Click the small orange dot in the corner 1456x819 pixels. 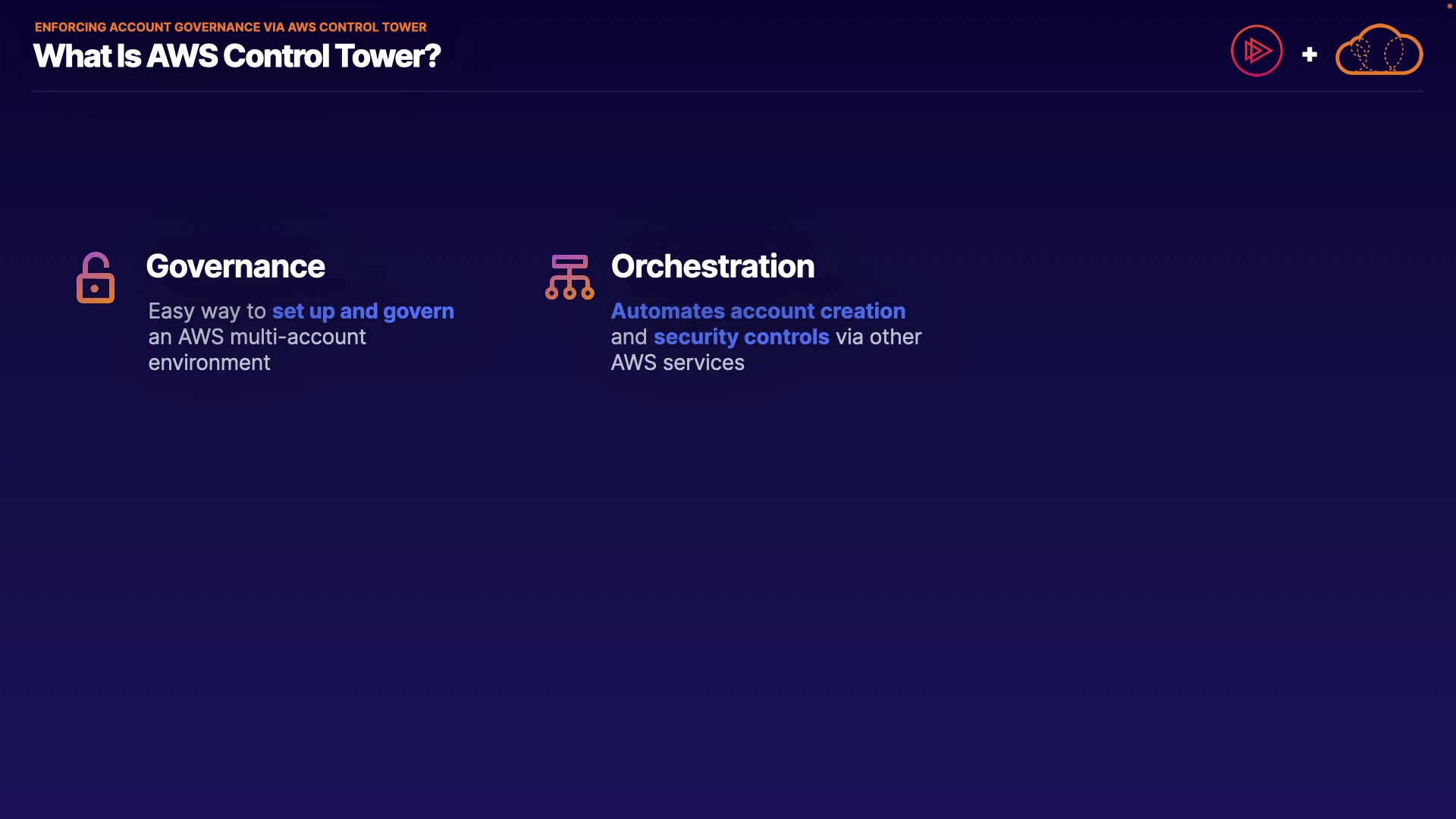[1449, 6]
